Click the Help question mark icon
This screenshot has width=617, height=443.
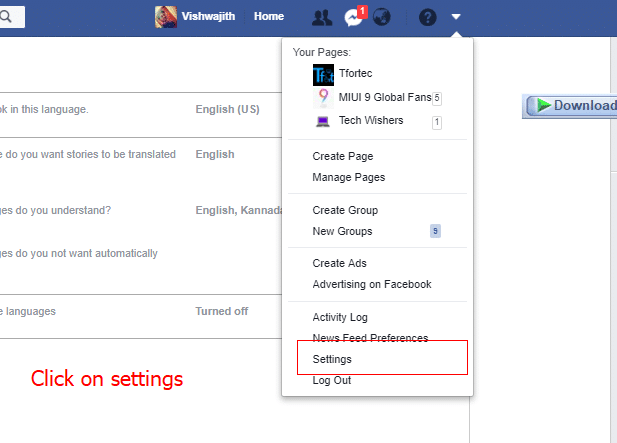pyautogui.click(x=427, y=17)
